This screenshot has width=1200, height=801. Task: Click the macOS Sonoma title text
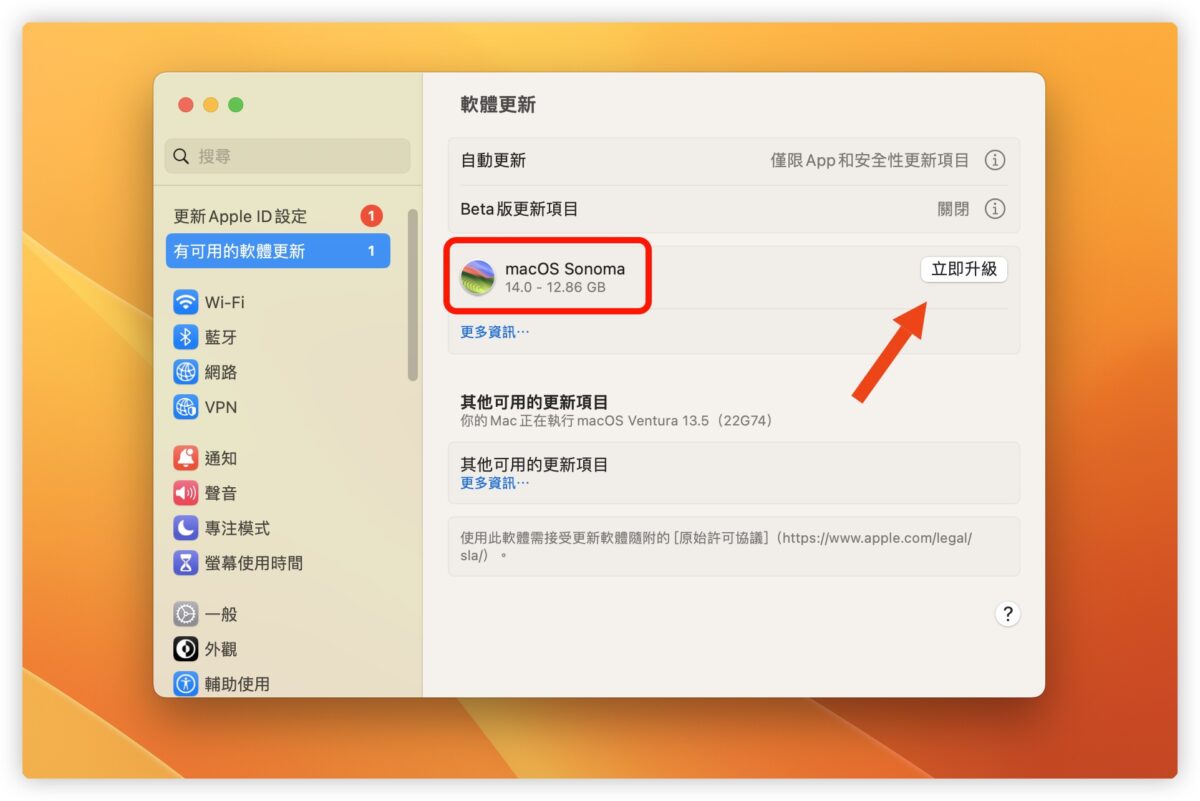565,268
